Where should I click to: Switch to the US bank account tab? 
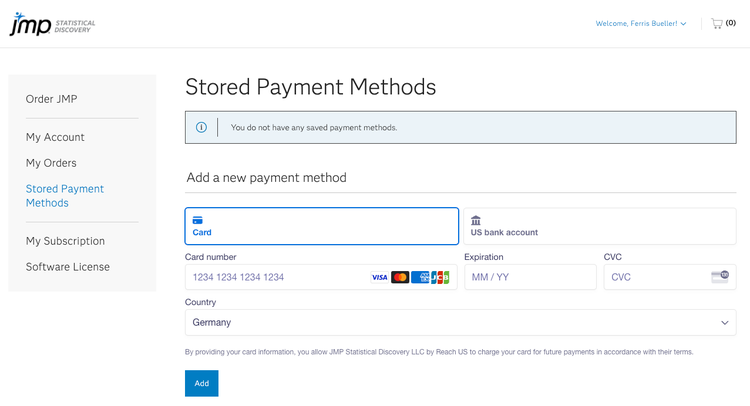[600, 226]
